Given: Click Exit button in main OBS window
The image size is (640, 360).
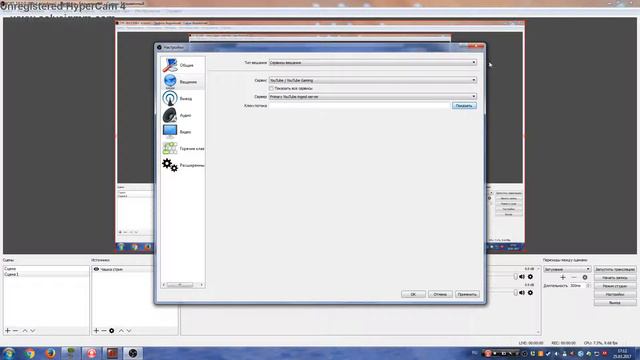Looking at the screenshot, I should 615,303.
